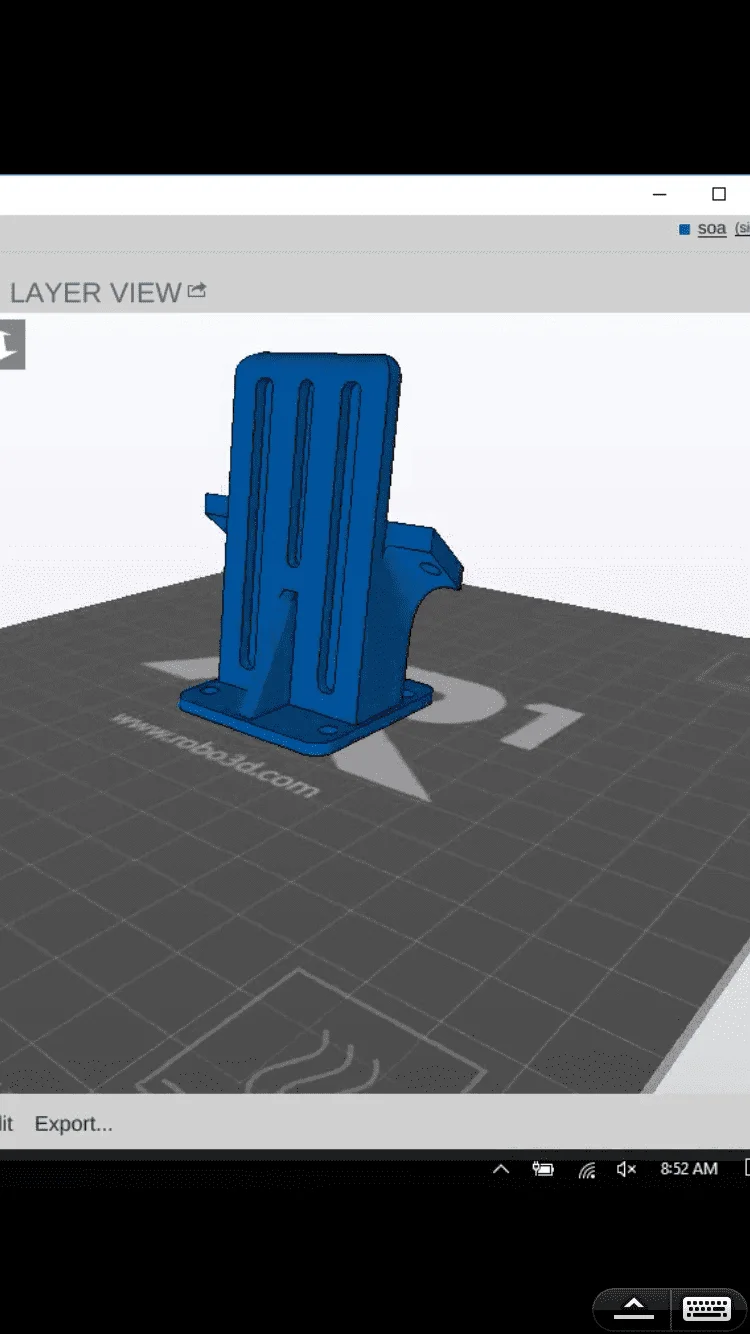Open the Wi-Fi network tray icon
The image size is (750, 1334).
pyautogui.click(x=587, y=1169)
